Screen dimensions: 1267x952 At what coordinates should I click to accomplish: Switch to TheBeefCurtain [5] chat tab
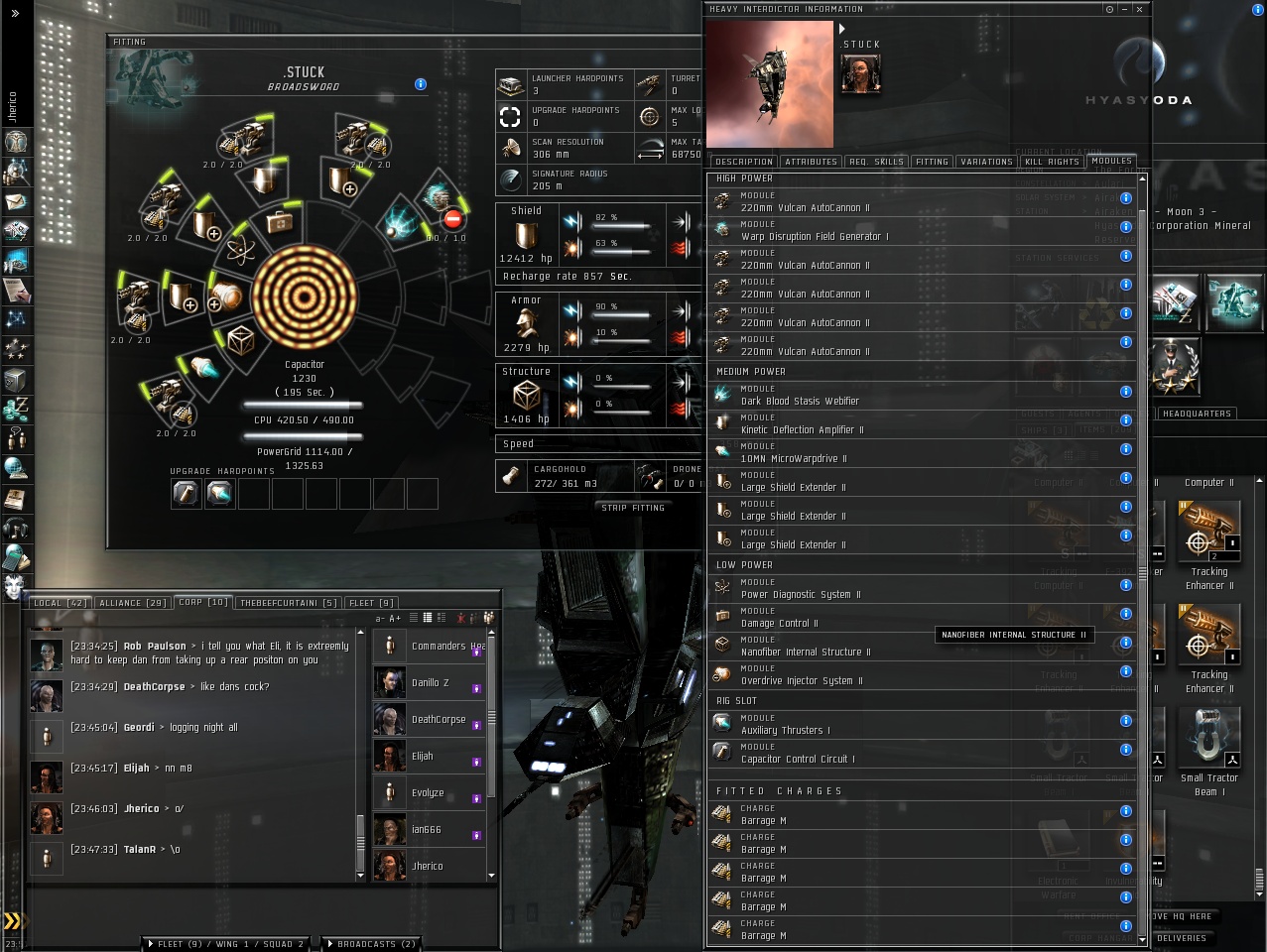coord(289,603)
